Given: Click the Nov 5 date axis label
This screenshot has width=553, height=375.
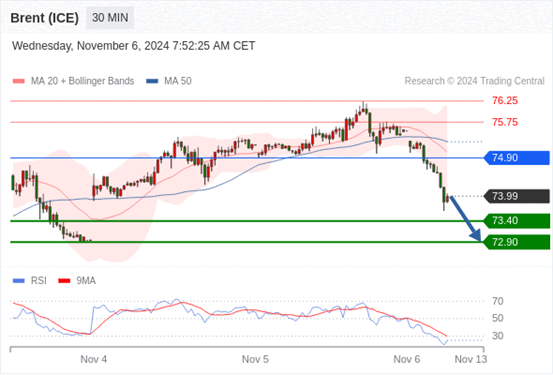Looking at the screenshot, I should pyautogui.click(x=255, y=359).
